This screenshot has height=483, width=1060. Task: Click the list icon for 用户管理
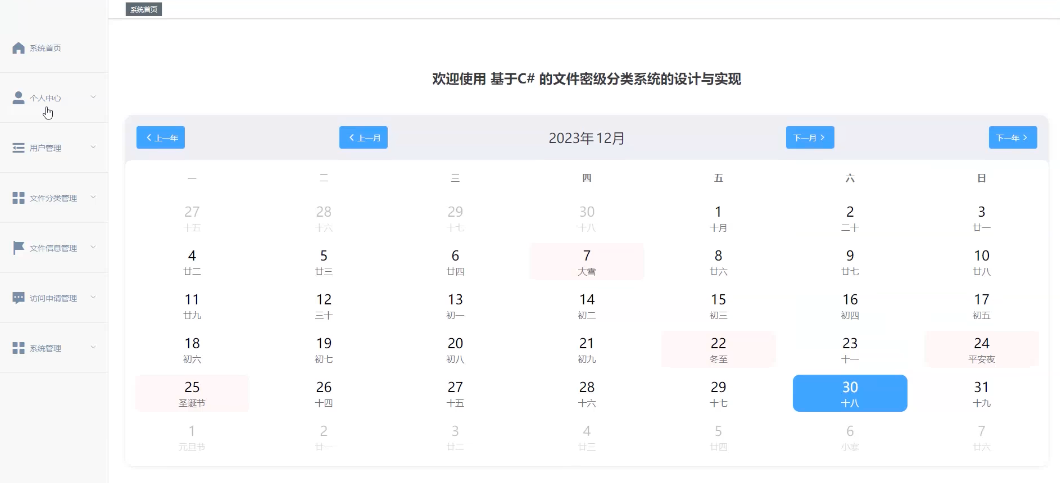click(19, 148)
